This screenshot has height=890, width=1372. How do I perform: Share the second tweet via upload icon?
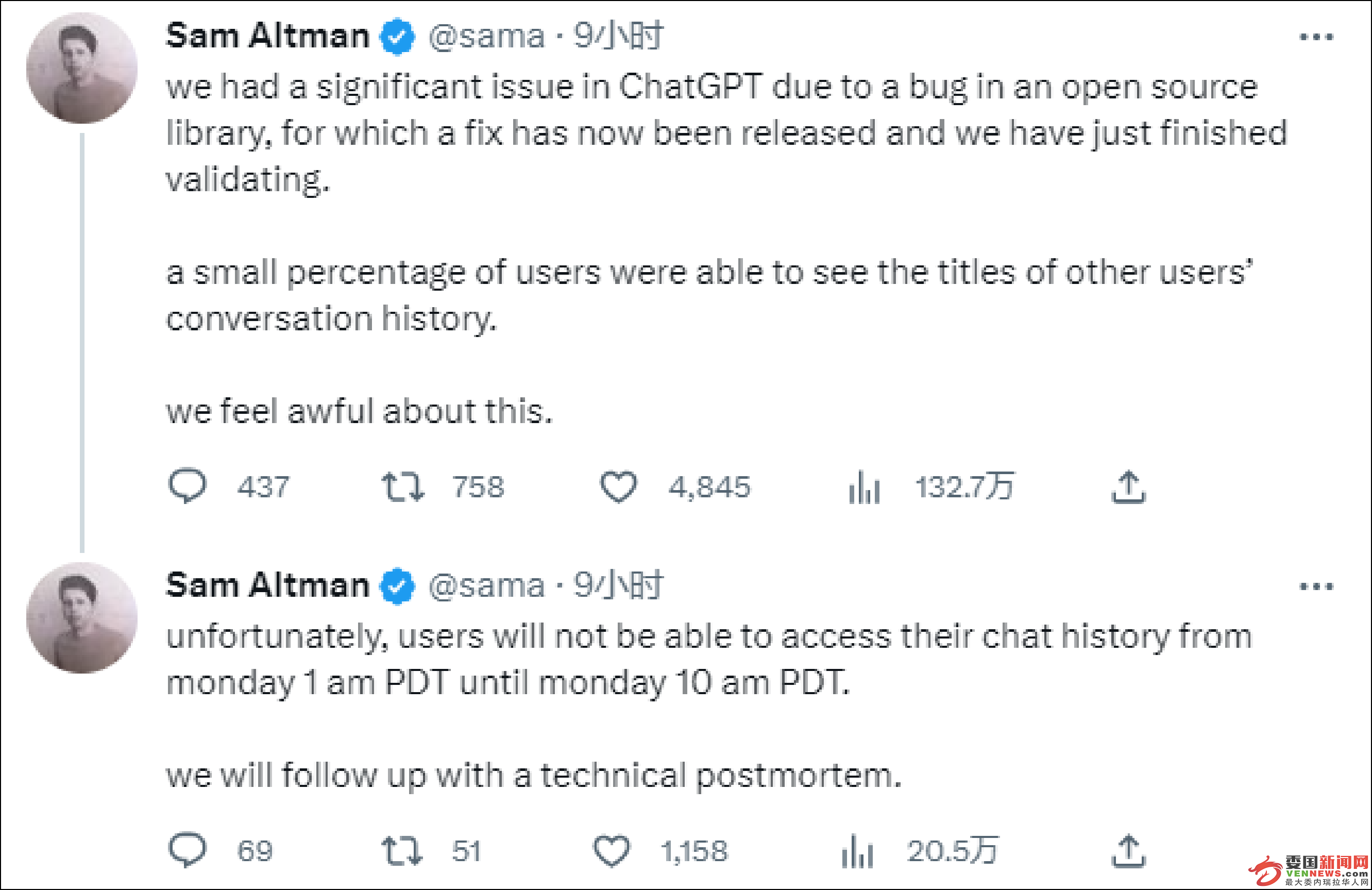[x=1128, y=851]
